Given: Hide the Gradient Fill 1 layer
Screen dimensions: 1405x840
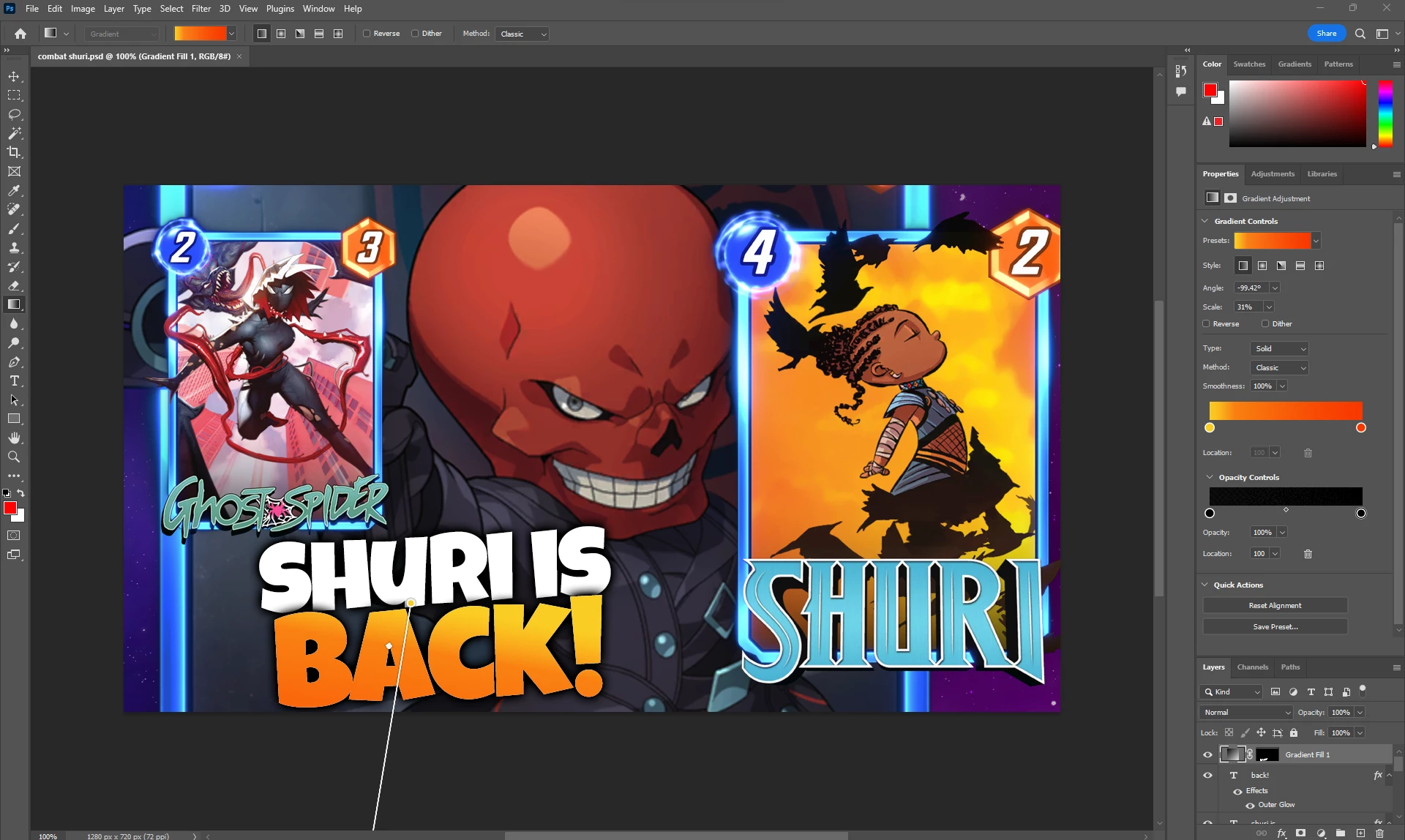Looking at the screenshot, I should [x=1207, y=754].
